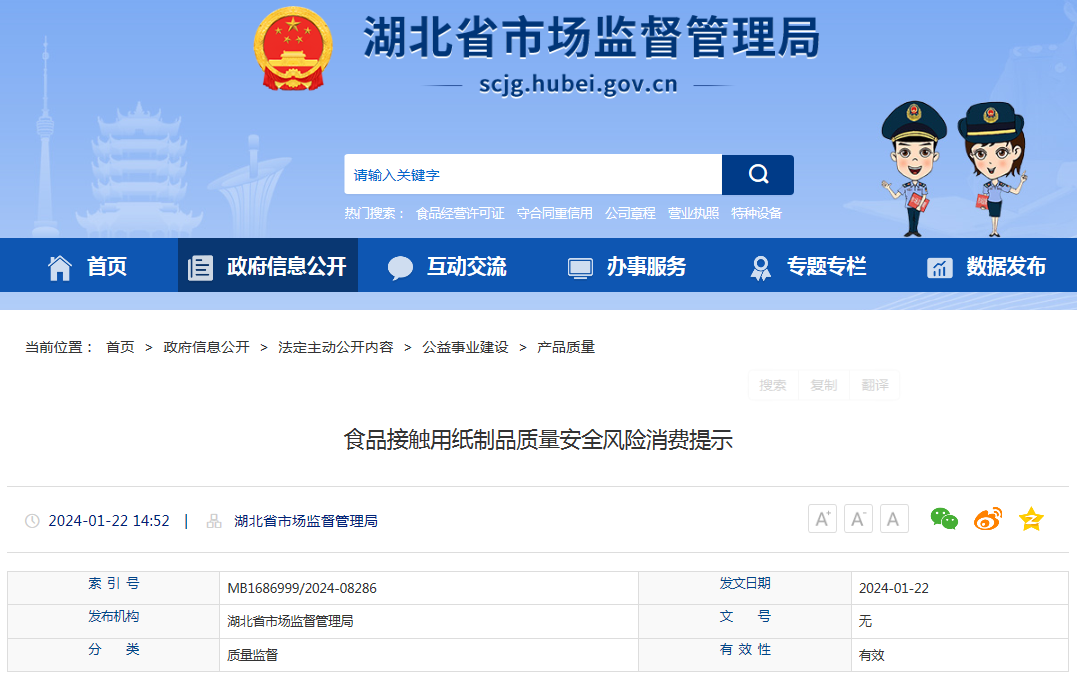Reset font size with plain A button

tap(894, 519)
